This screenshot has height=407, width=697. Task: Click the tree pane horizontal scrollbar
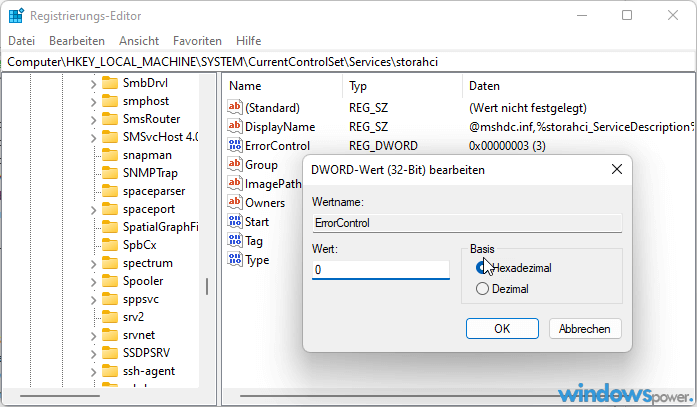tap(60, 395)
